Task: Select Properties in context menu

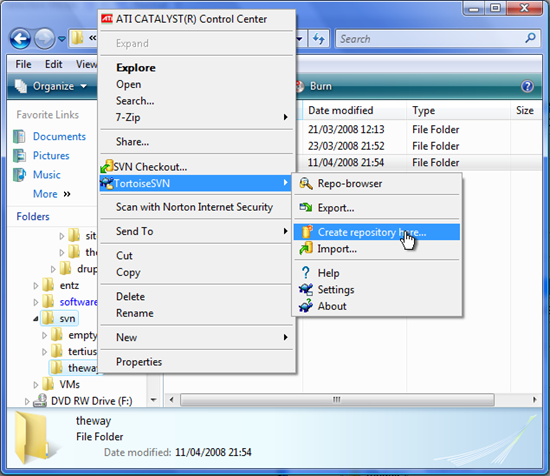Action: tap(139, 362)
